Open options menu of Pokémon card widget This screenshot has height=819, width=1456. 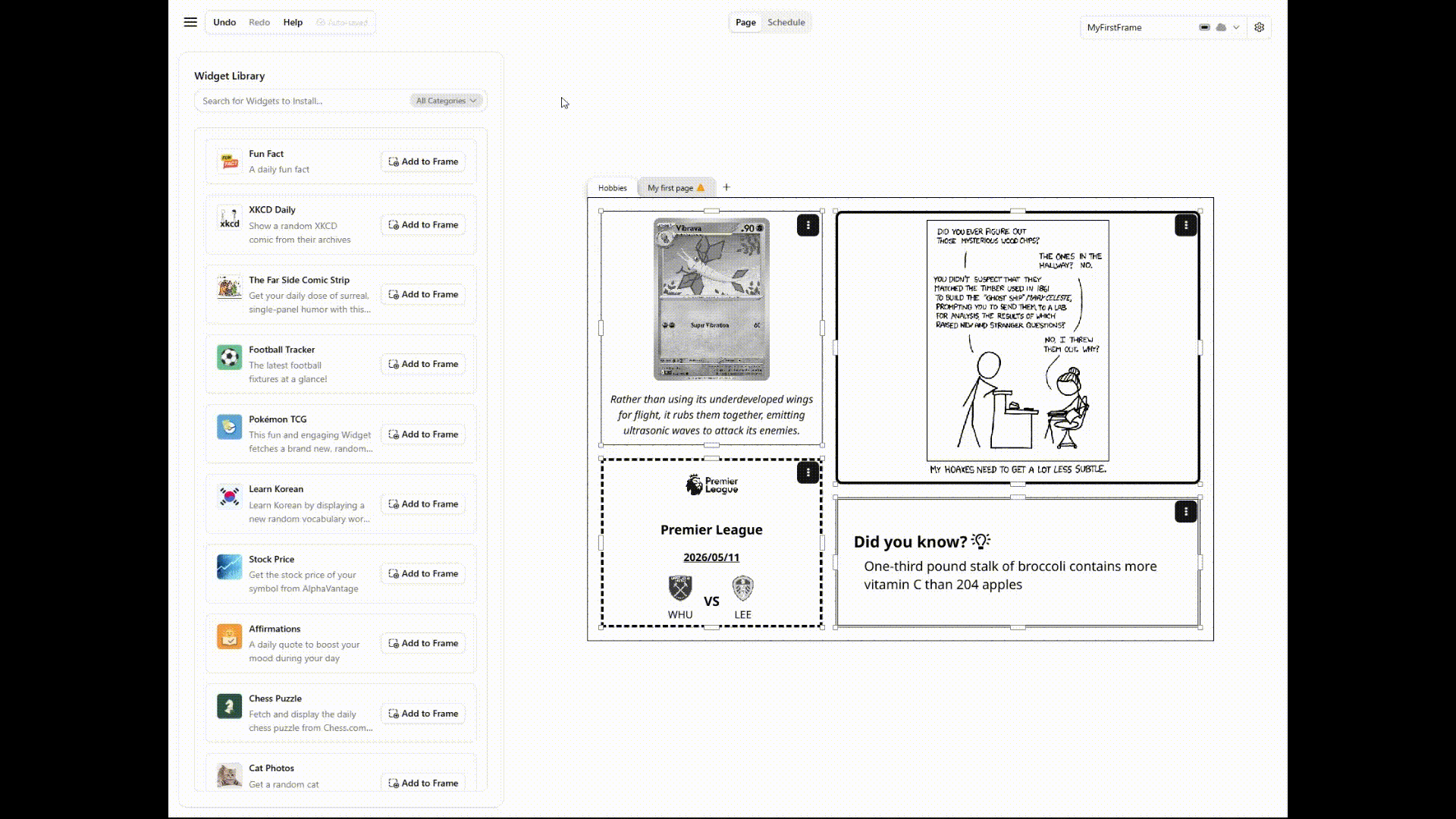click(x=808, y=225)
